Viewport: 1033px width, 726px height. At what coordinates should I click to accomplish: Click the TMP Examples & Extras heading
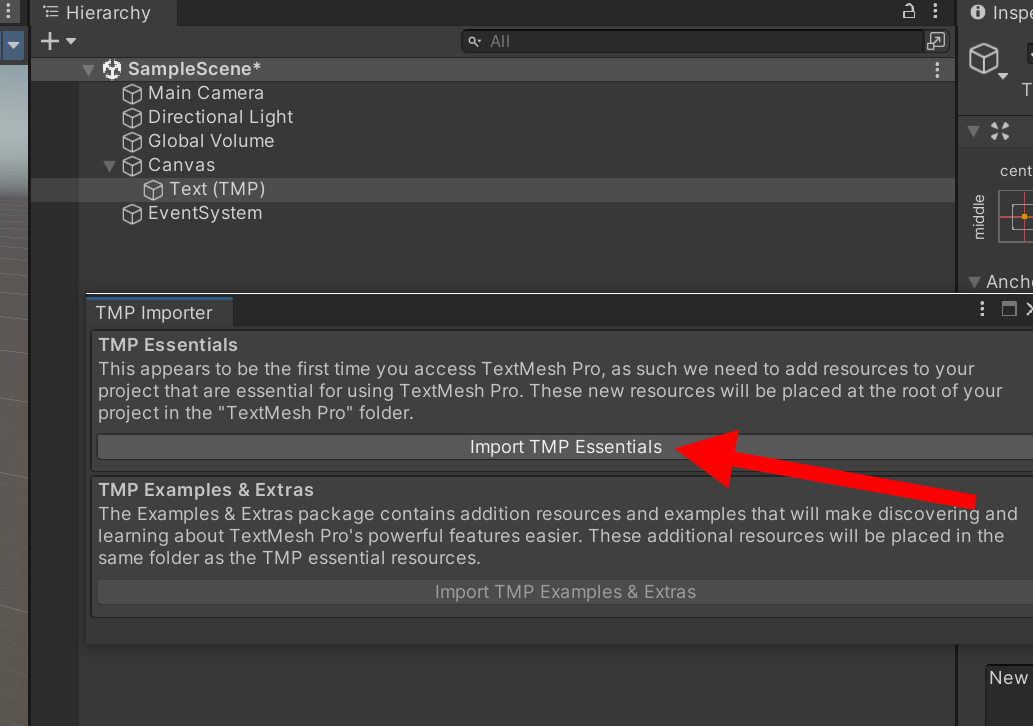(x=206, y=489)
